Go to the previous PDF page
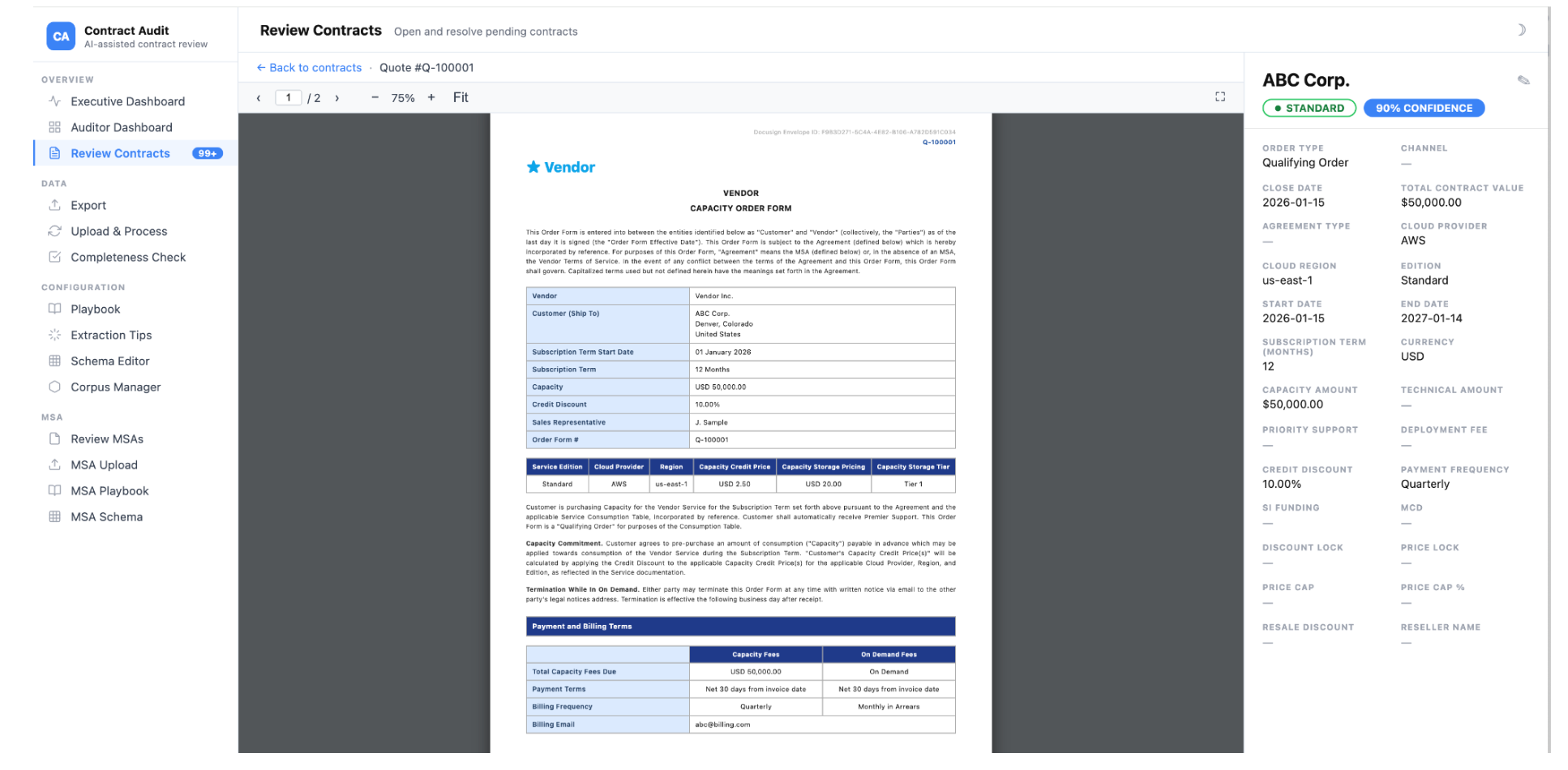This screenshot has height=770, width=1568. click(x=259, y=98)
